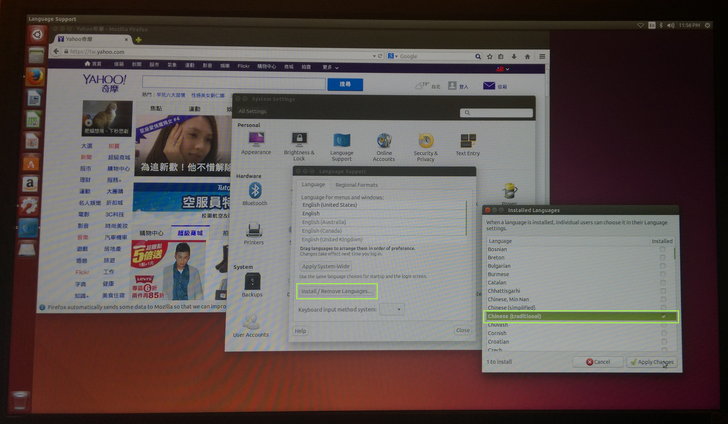Open Language Support settings icon

[x=342, y=147]
